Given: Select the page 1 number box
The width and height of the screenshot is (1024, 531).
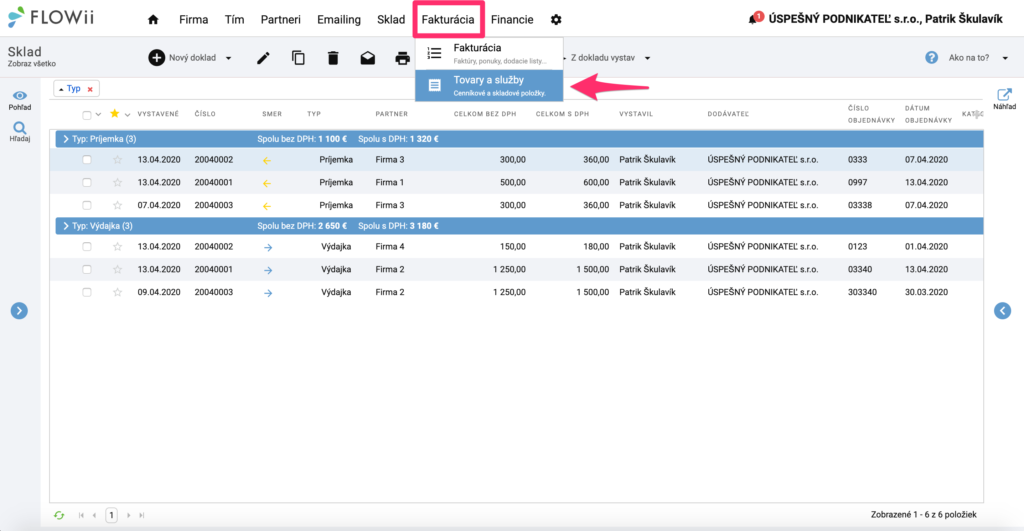Looking at the screenshot, I should click(x=112, y=515).
